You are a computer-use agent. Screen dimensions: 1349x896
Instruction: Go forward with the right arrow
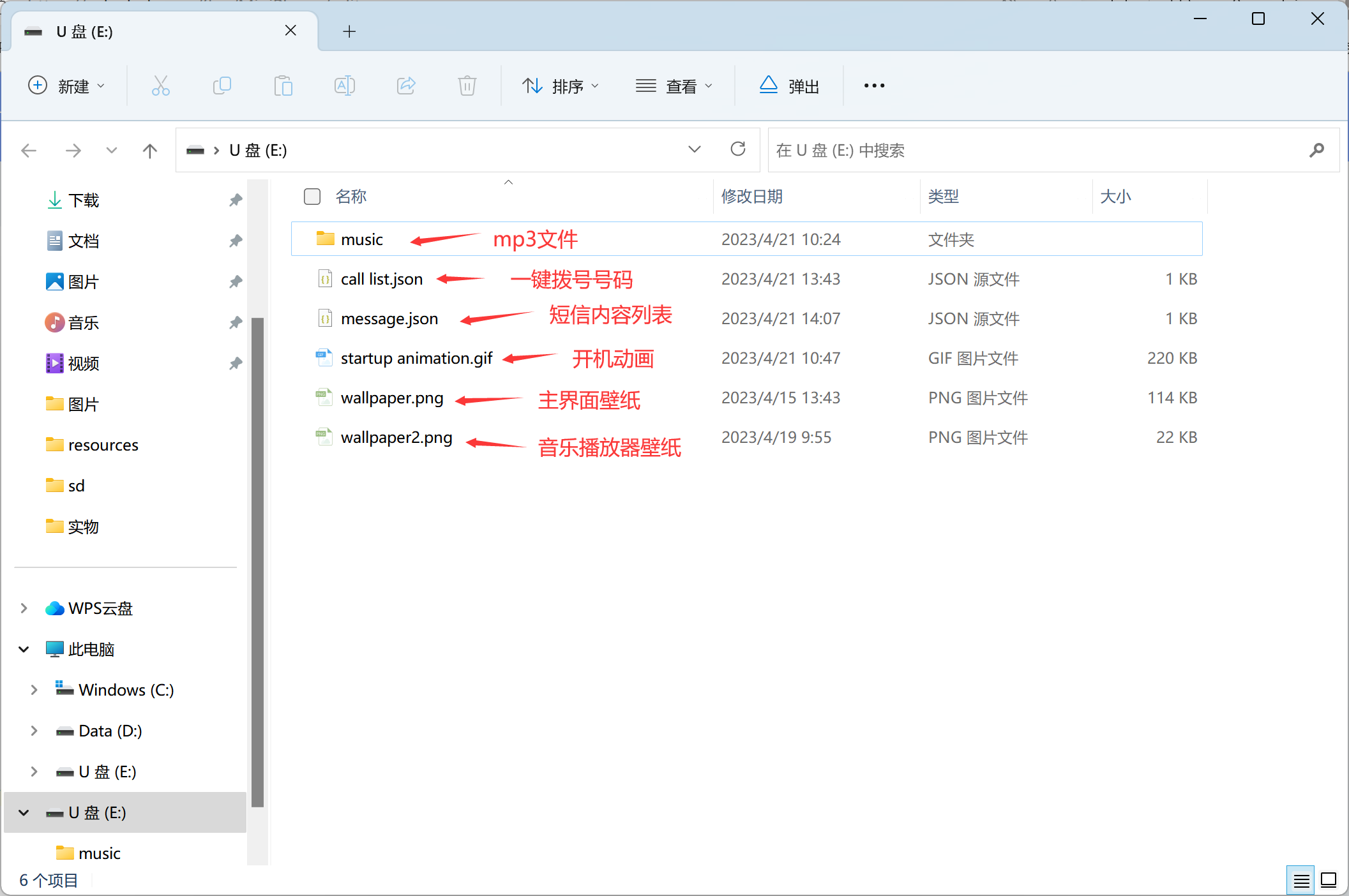tap(73, 151)
